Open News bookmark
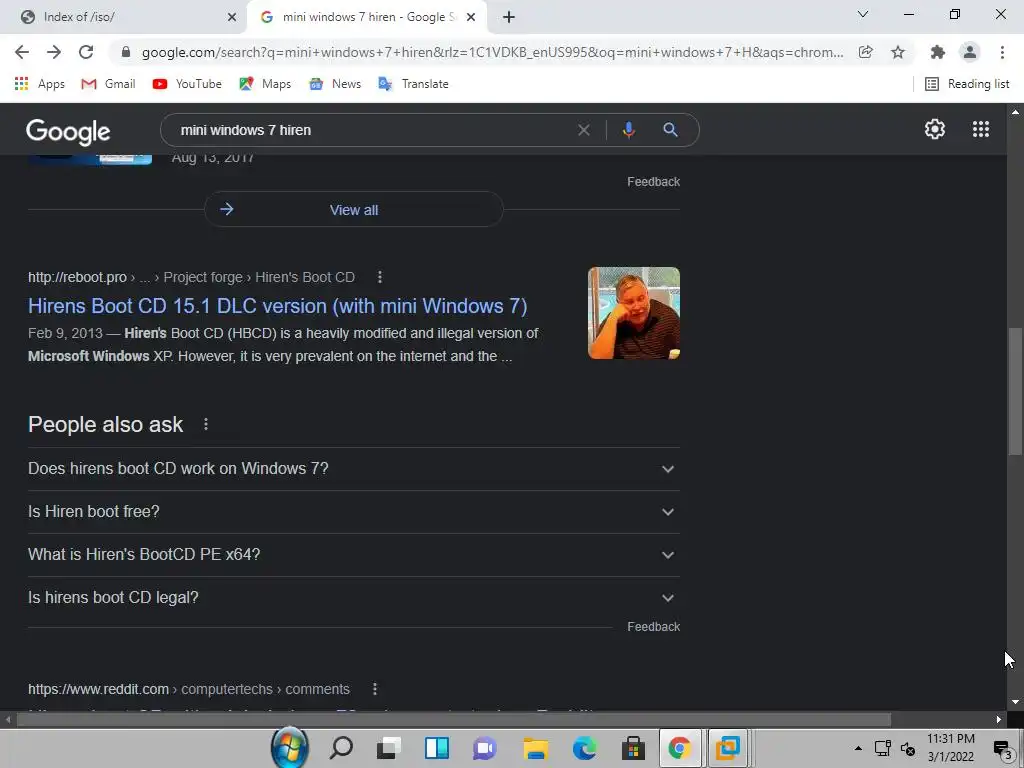Screen dimensions: 1024x768 coord(335,84)
